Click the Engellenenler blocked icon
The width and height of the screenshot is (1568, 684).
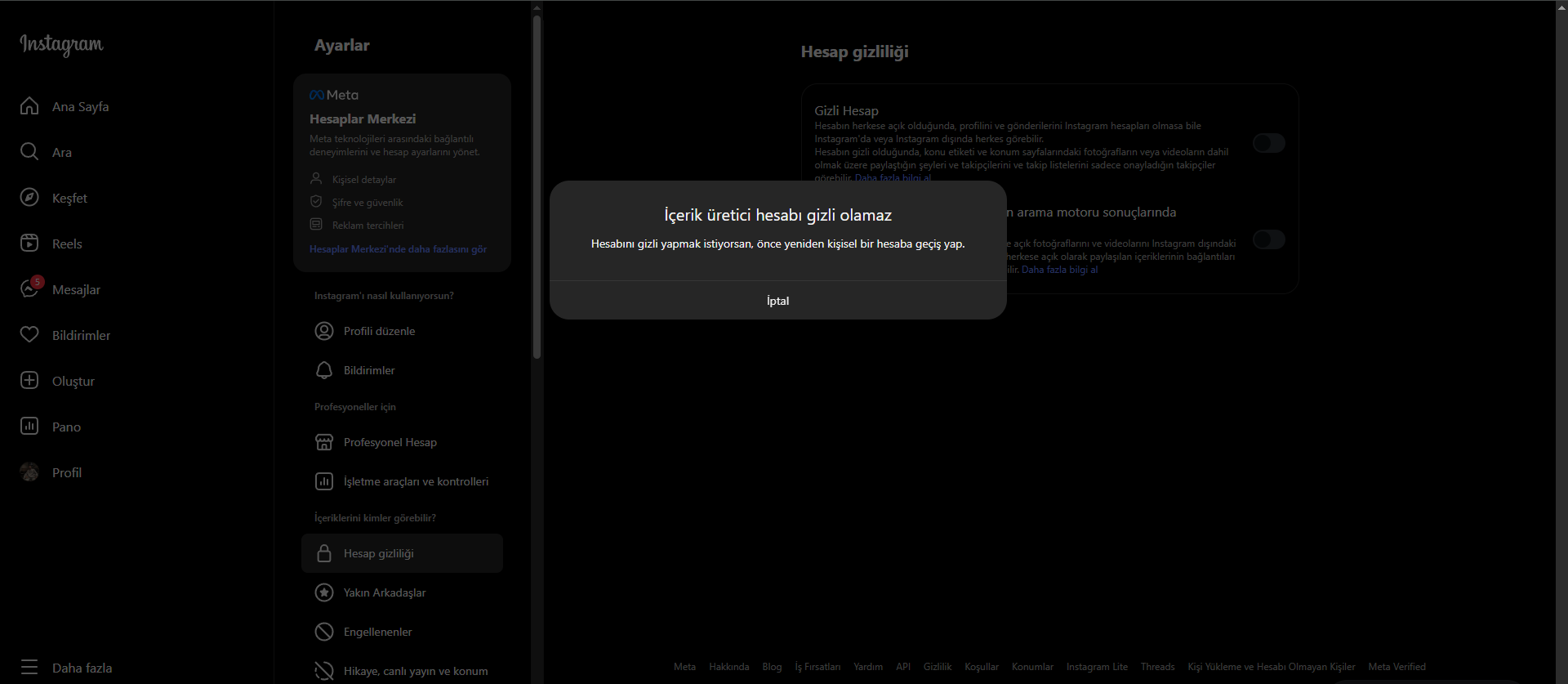[x=324, y=632]
